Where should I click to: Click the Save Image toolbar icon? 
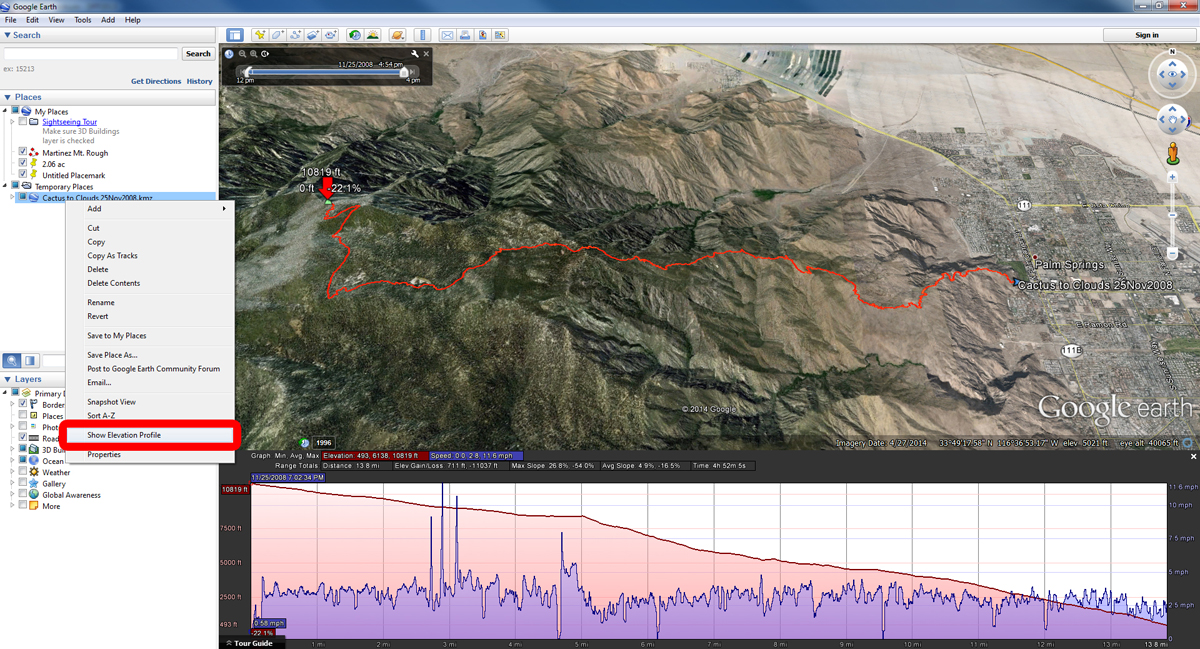pyautogui.click(x=482, y=35)
